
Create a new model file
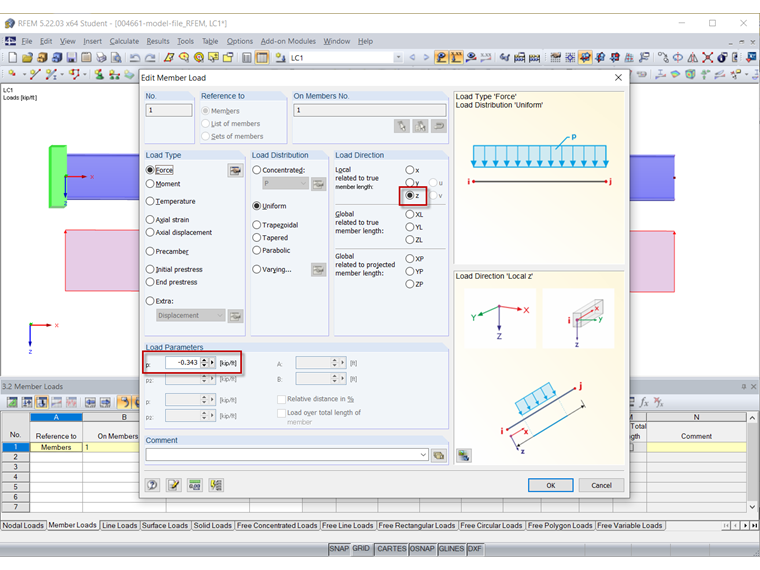click(x=13, y=58)
